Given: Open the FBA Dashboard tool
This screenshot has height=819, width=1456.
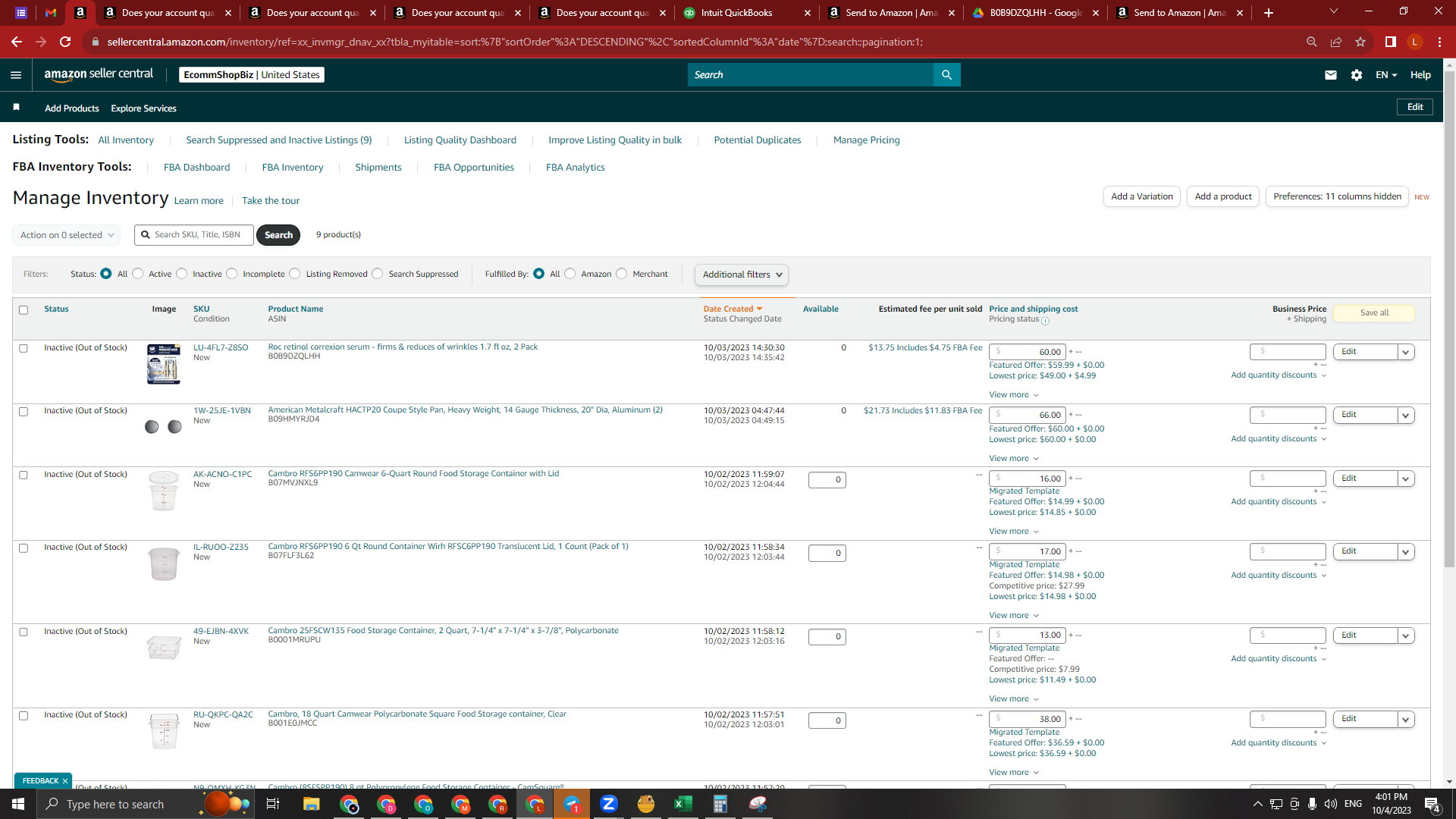Looking at the screenshot, I should (x=196, y=167).
